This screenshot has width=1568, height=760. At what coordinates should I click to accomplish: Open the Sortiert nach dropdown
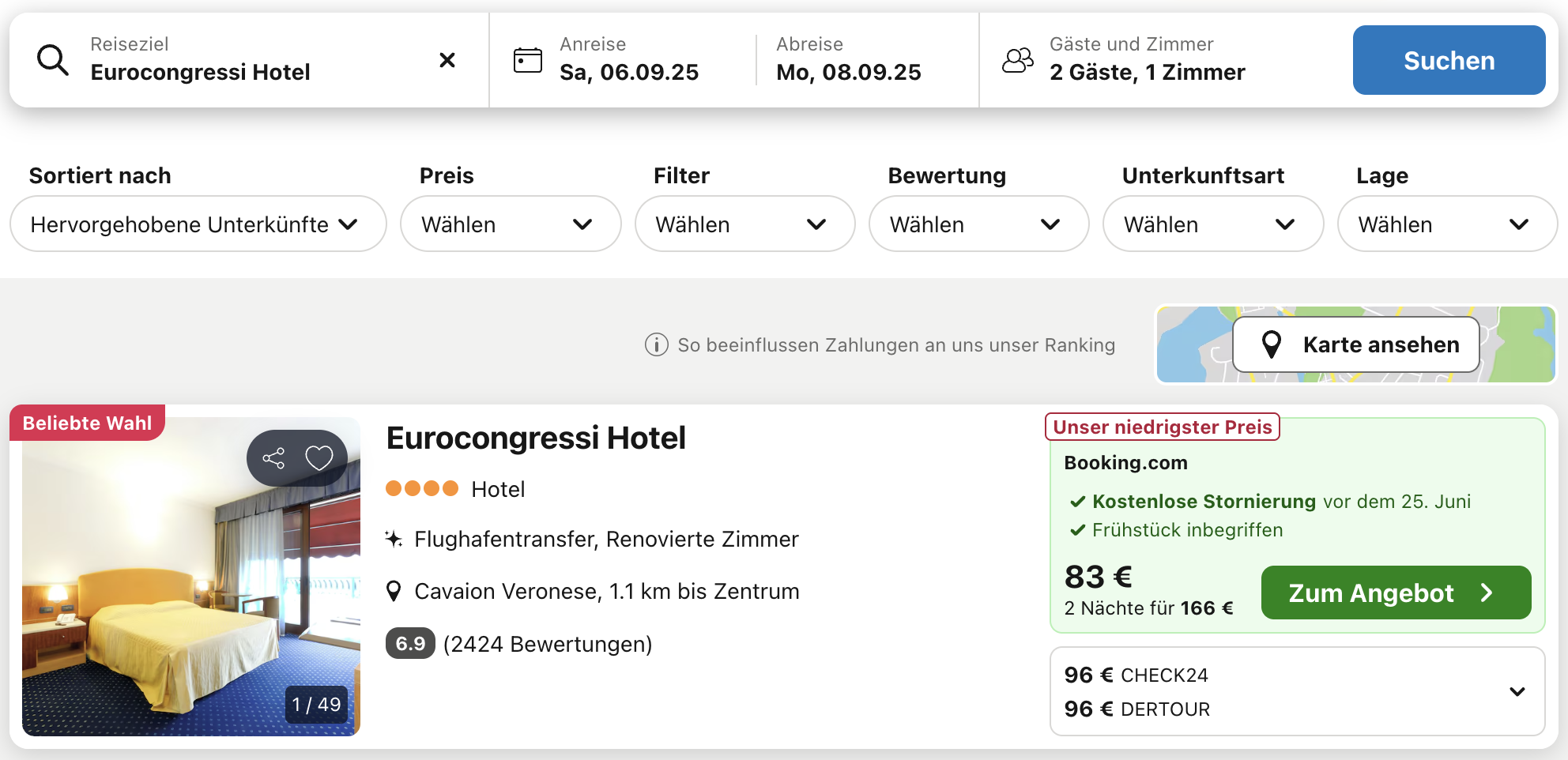pos(198,224)
